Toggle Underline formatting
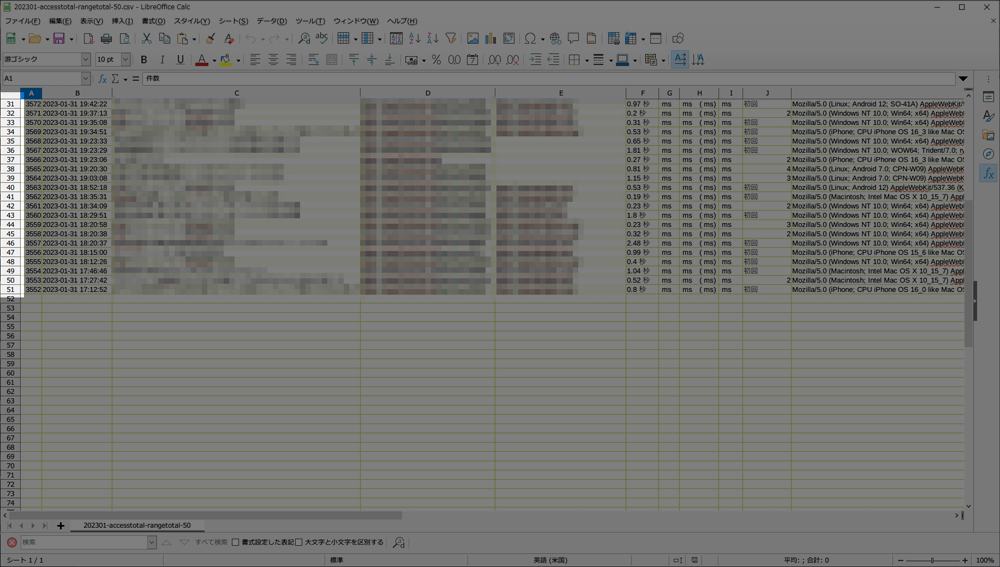Viewport: 1000px width, 567px height. pos(180,59)
